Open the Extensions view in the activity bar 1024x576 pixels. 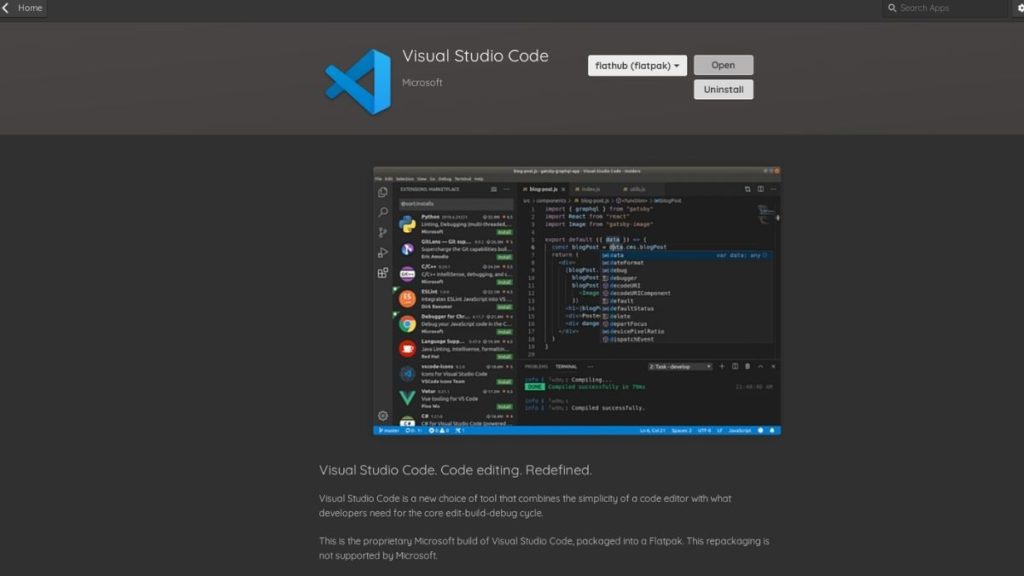click(381, 272)
